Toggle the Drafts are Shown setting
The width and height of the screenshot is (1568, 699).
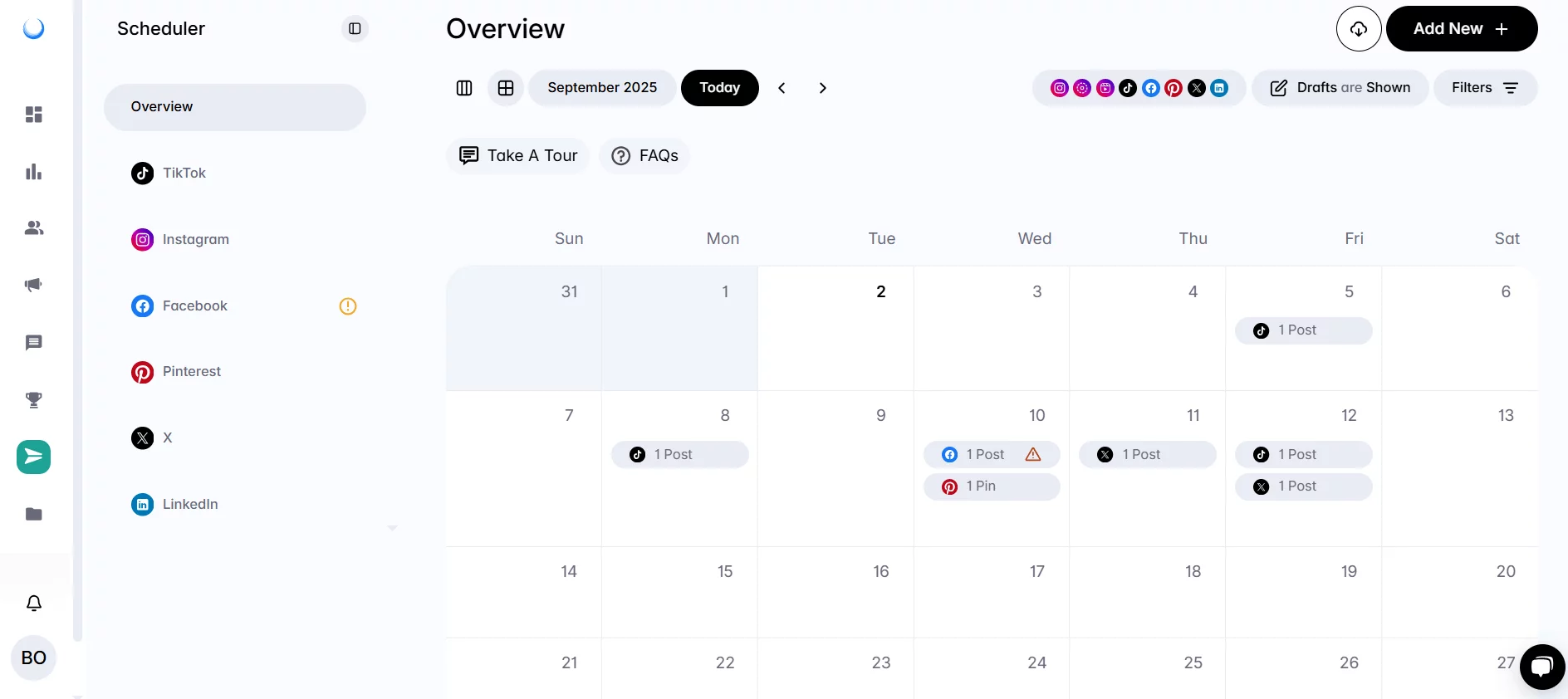1340,88
